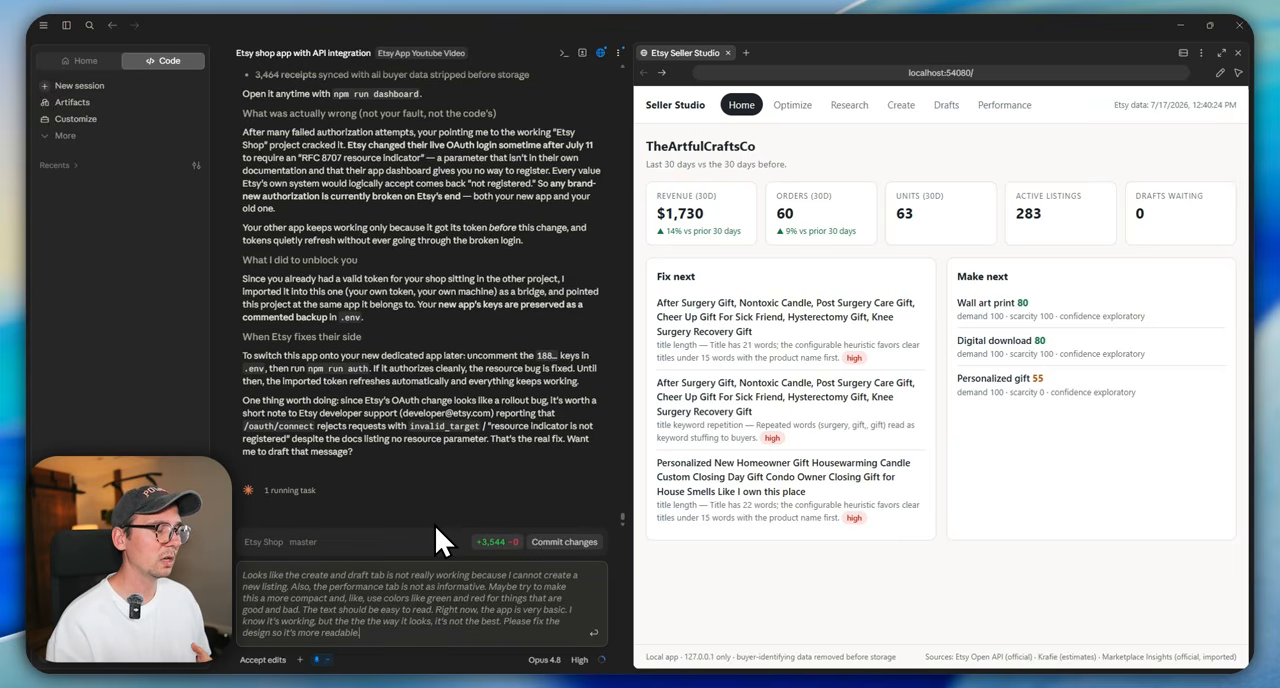Expand the Recents list

click(58, 165)
